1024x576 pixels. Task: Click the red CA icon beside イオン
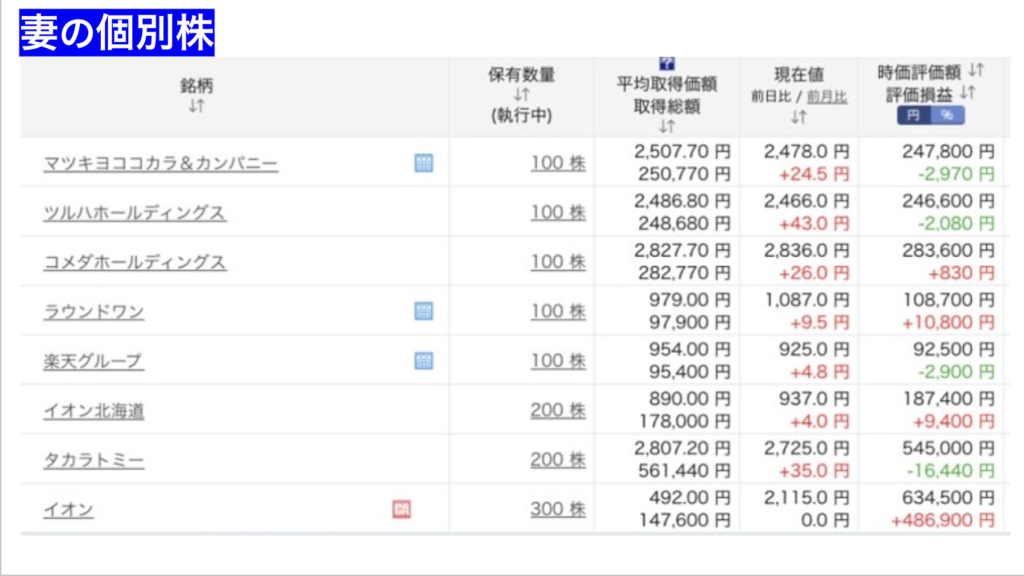pyautogui.click(x=402, y=510)
